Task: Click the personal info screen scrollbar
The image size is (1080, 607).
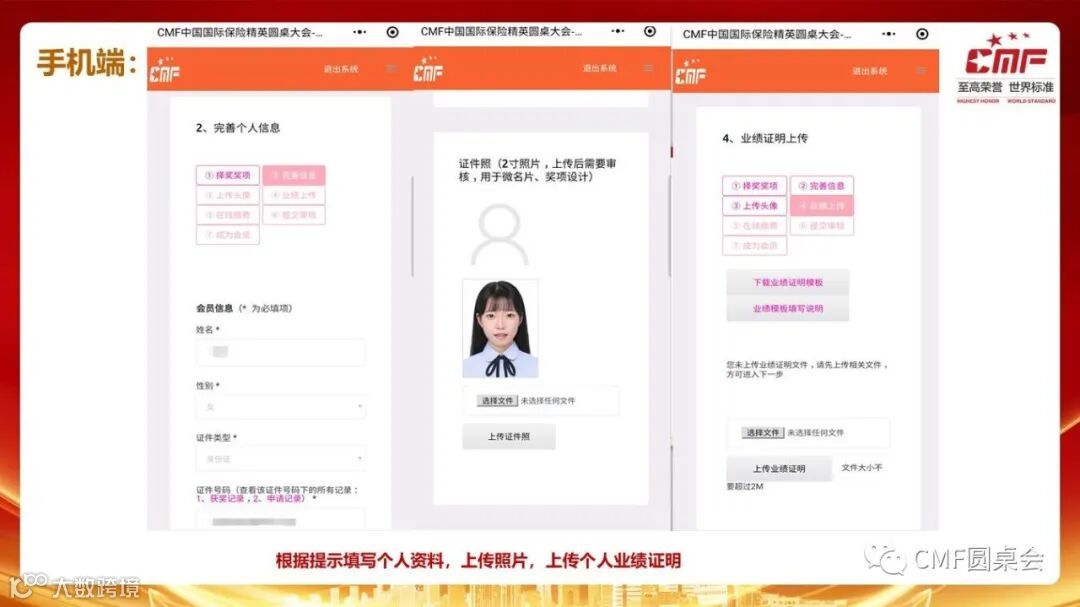Action: (x=413, y=227)
